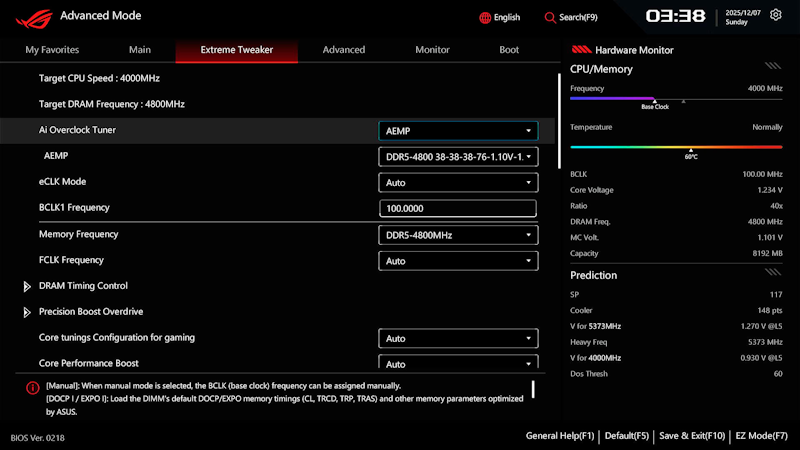This screenshot has width=800, height=450.
Task: Click the Prediction section stripe icon
Action: point(773,272)
